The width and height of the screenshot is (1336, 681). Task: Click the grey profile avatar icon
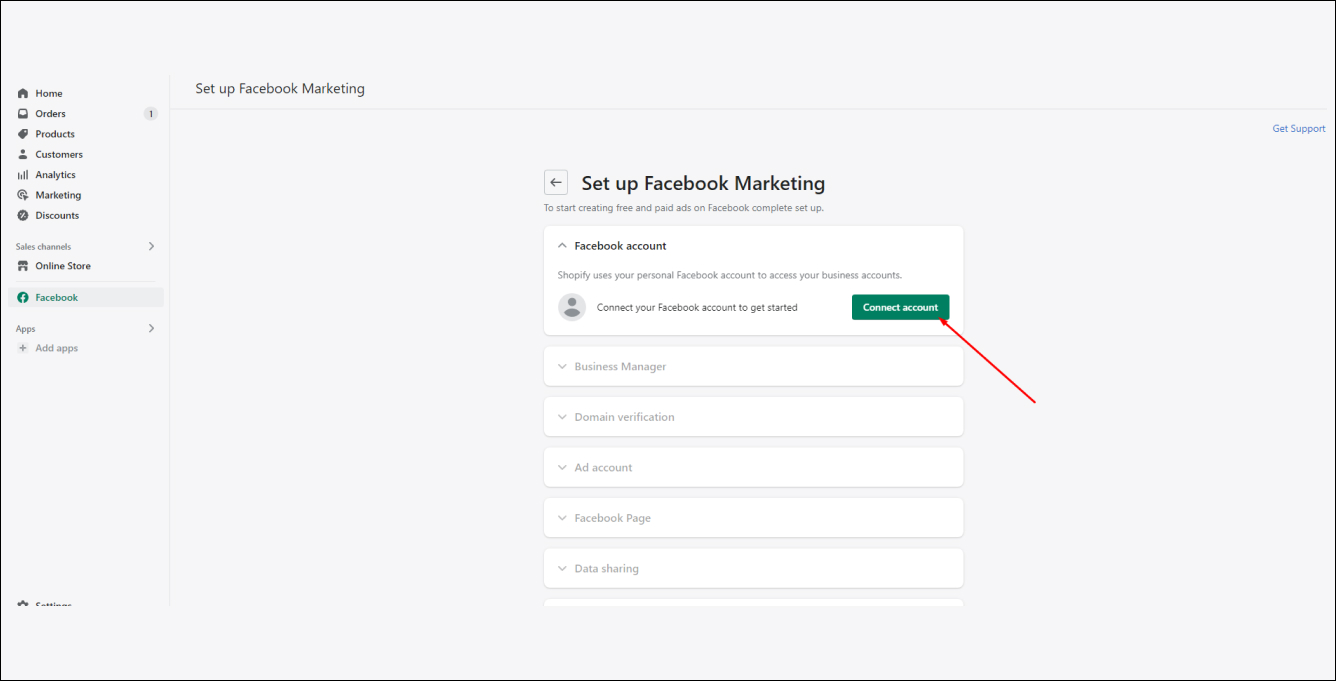coord(572,307)
